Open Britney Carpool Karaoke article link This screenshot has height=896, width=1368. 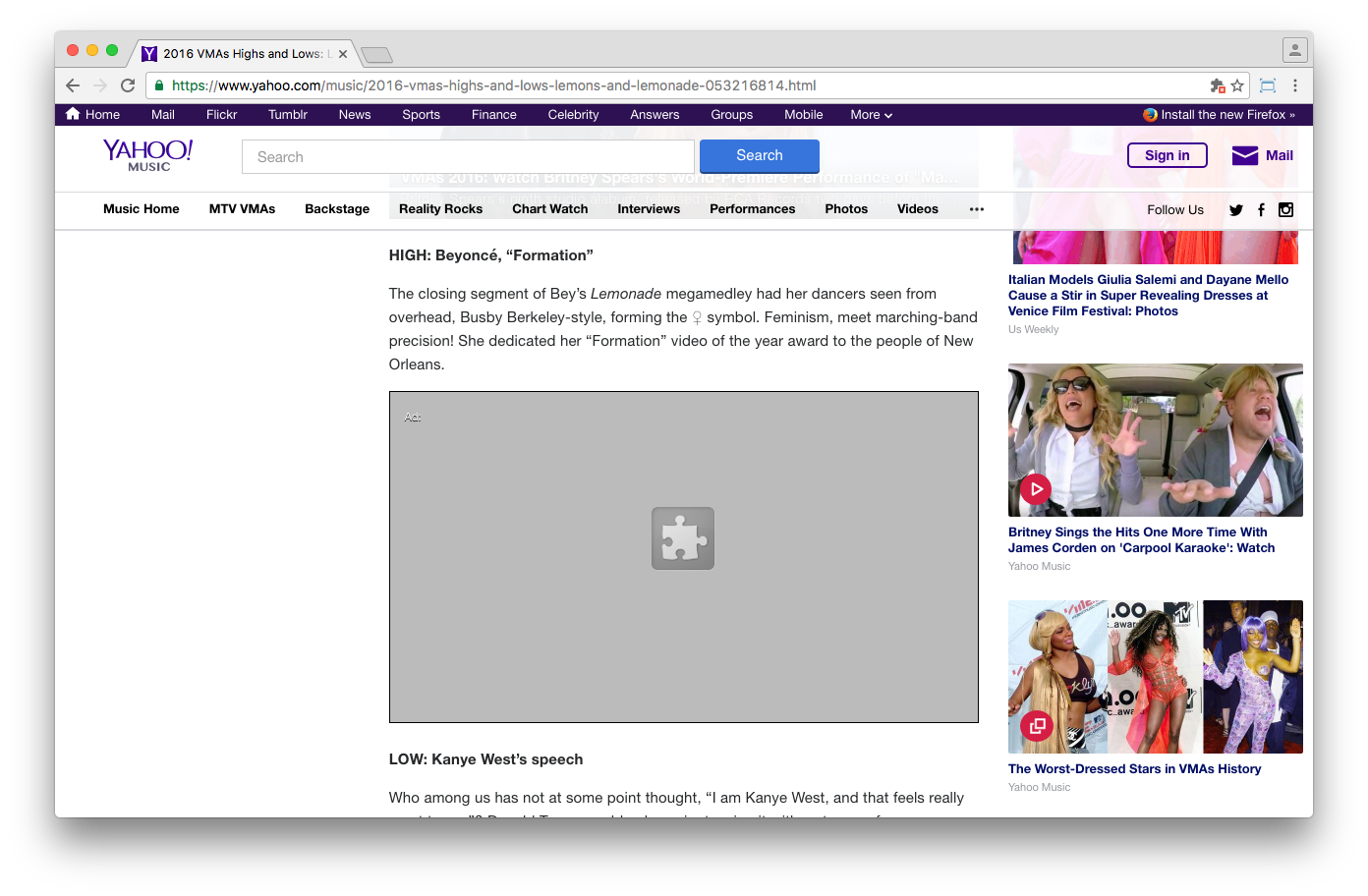(x=1141, y=539)
